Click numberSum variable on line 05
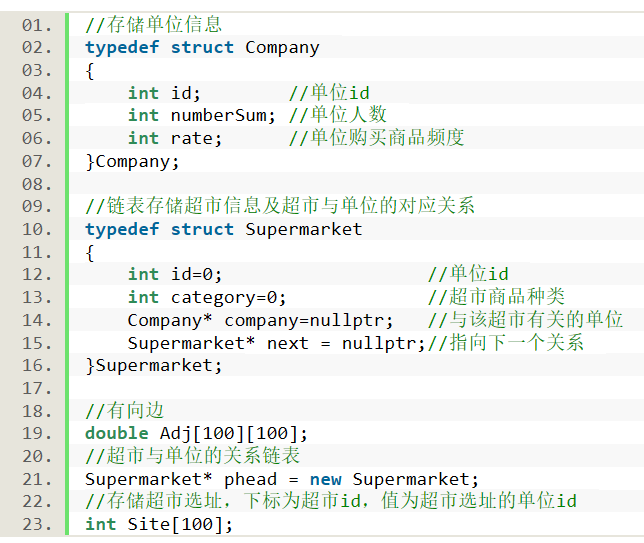 pos(223,115)
